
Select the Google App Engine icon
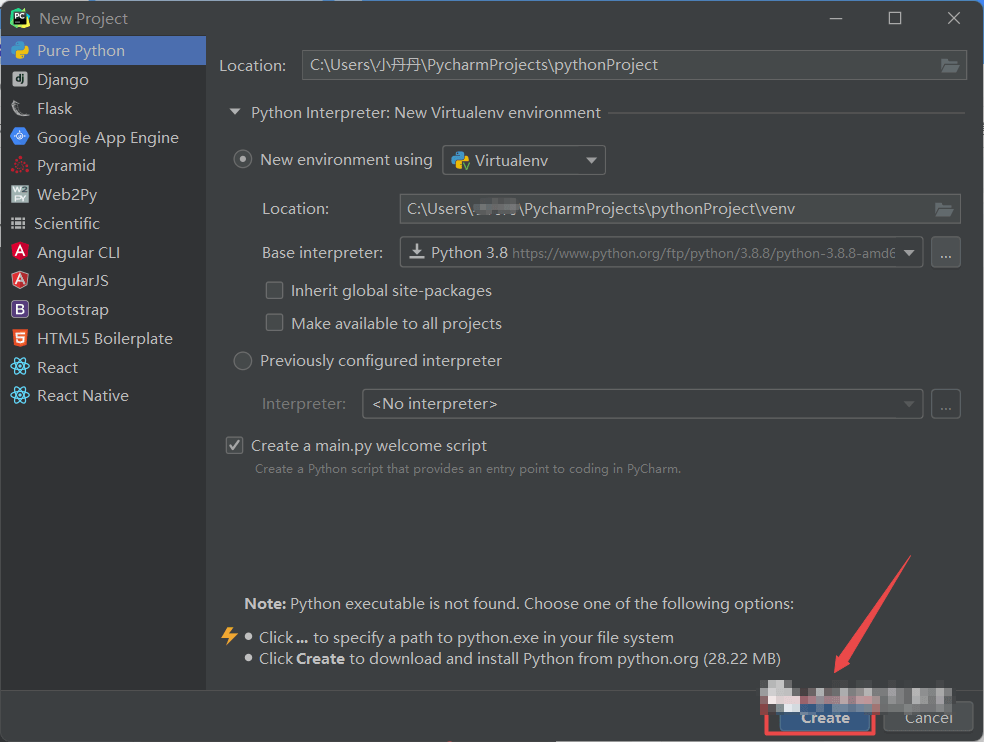pos(19,137)
